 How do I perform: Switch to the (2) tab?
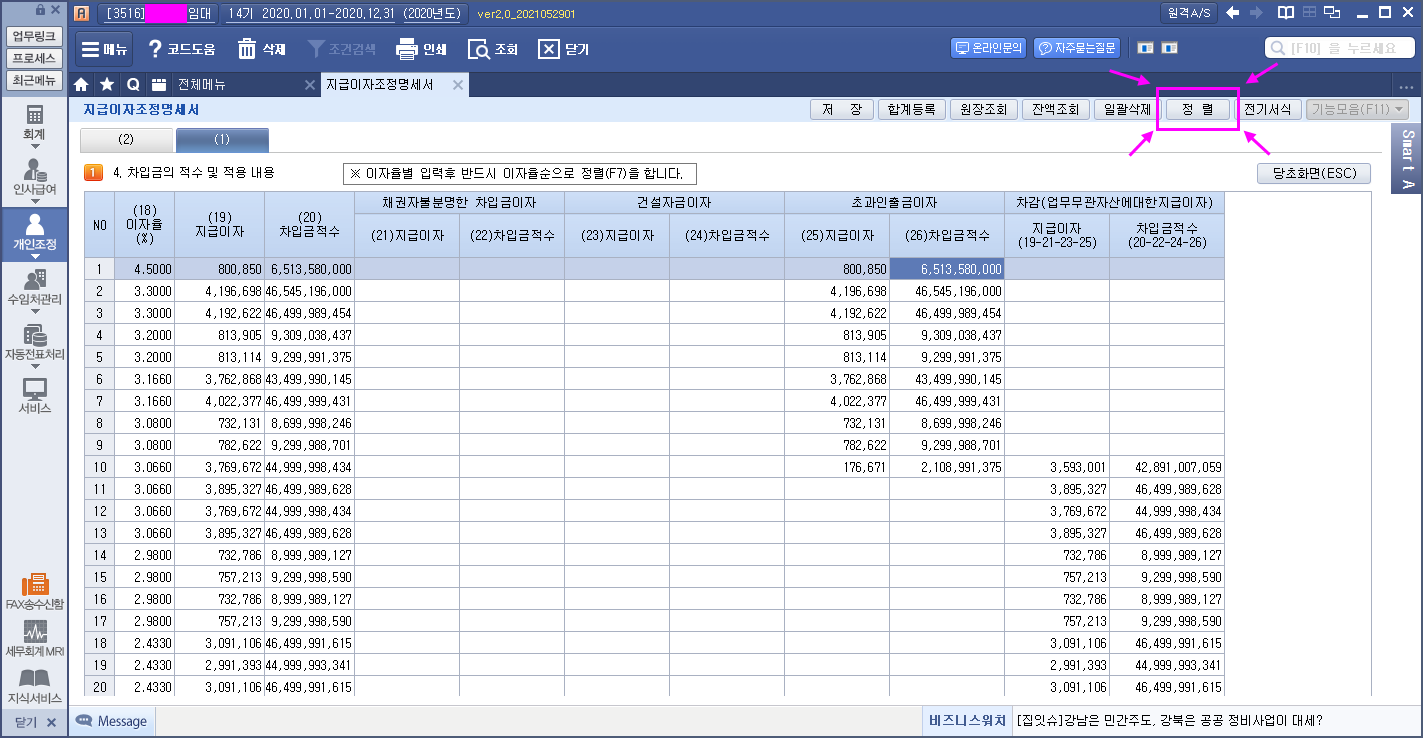126,139
